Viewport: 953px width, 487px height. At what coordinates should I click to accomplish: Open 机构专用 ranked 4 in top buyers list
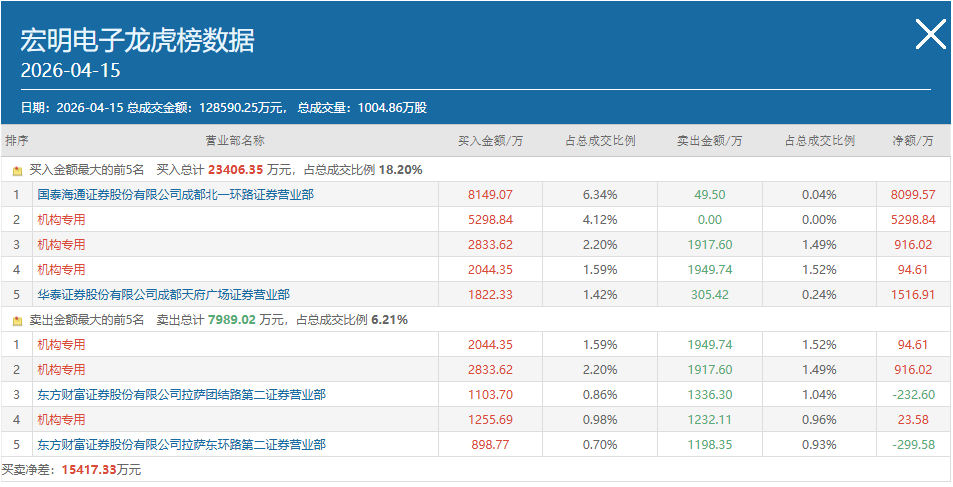[61, 269]
